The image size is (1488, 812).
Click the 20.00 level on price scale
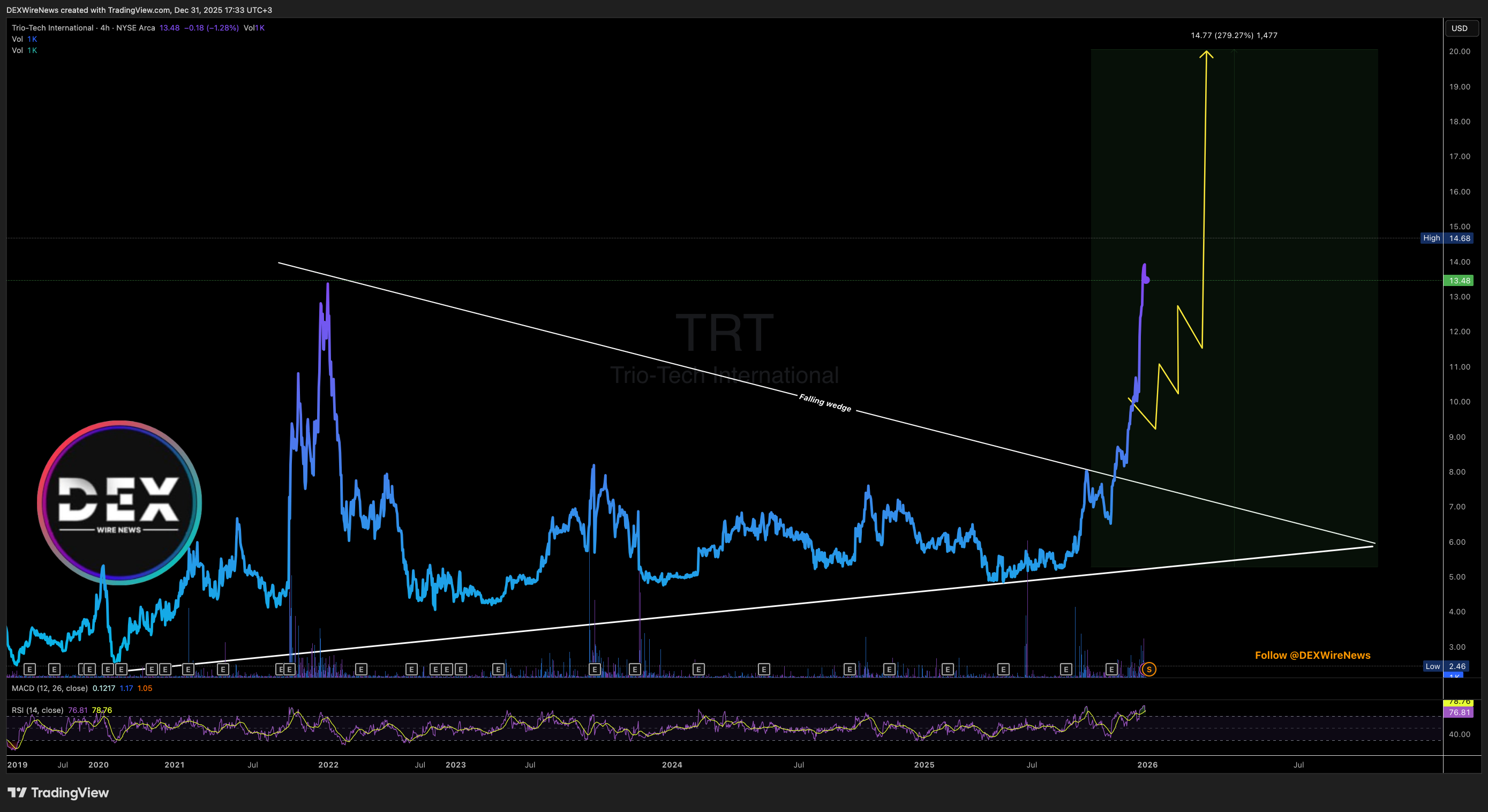coord(1459,51)
